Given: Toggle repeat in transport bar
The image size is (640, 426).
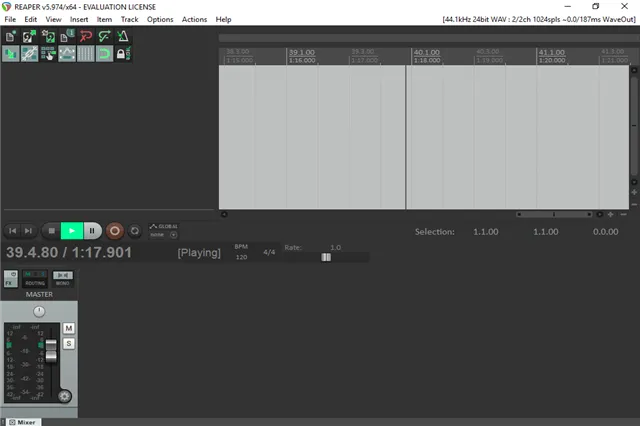Looking at the screenshot, I should coord(135,231).
